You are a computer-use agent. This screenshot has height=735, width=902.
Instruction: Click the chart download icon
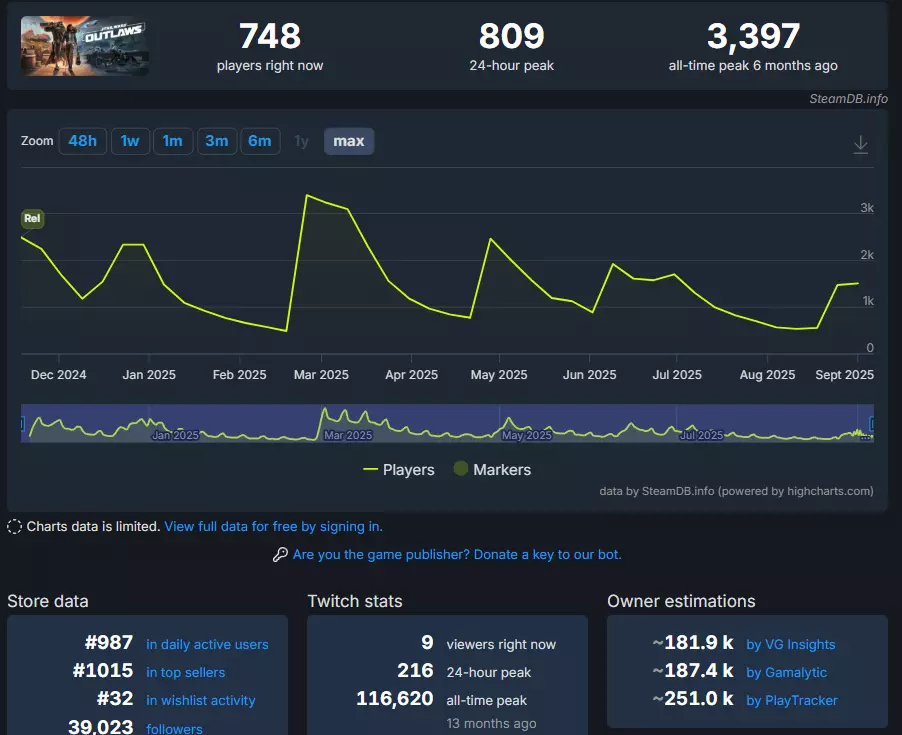click(860, 144)
